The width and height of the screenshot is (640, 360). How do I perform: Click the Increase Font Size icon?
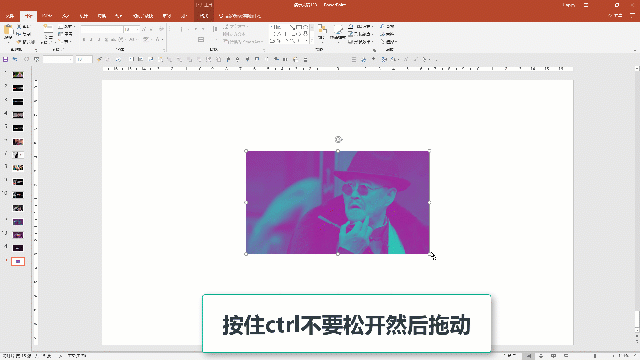(x=144, y=29)
